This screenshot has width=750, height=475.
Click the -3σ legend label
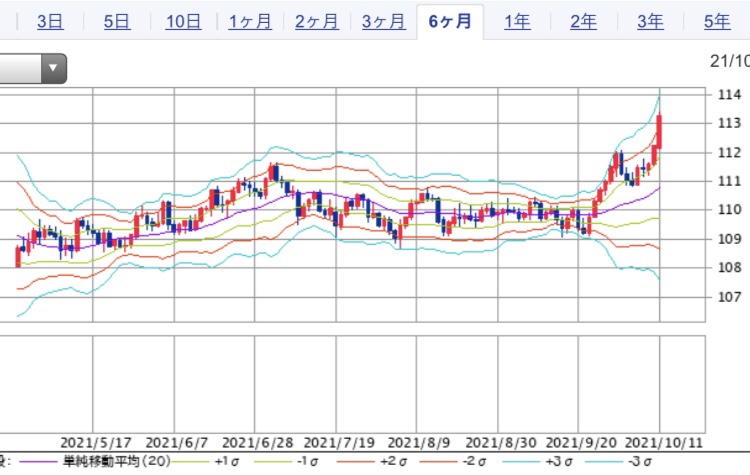point(641,462)
